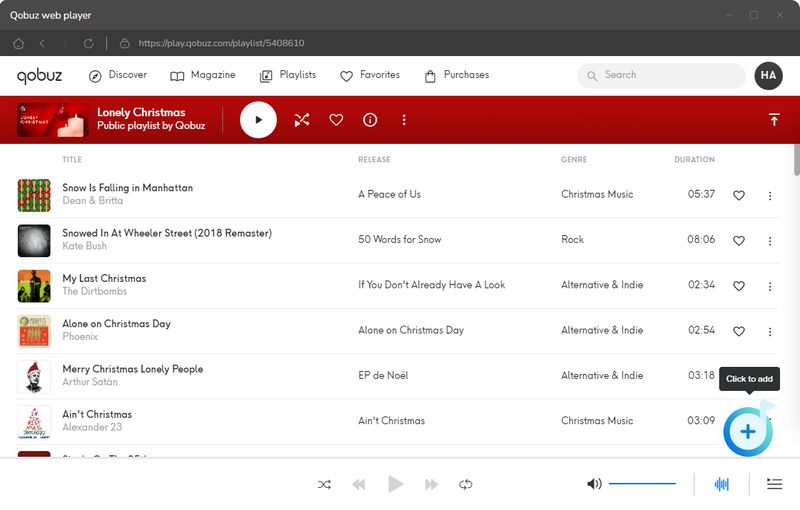
Task: Click the scroll-to-top arrow icon
Action: [774, 120]
